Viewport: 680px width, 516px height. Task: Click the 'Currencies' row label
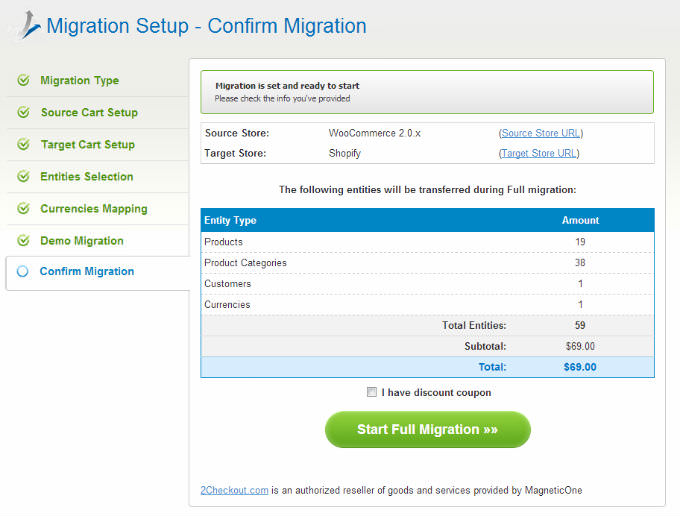[227, 304]
